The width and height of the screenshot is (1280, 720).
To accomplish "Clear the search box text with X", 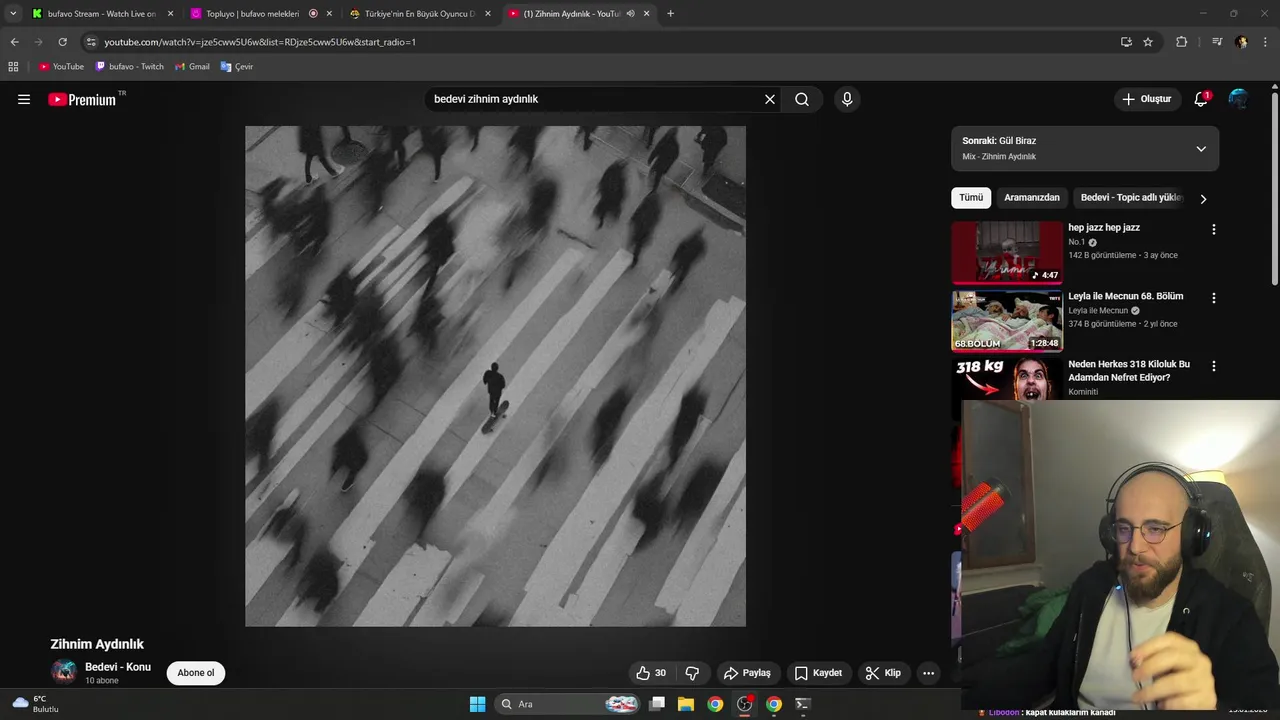I will click(x=770, y=99).
